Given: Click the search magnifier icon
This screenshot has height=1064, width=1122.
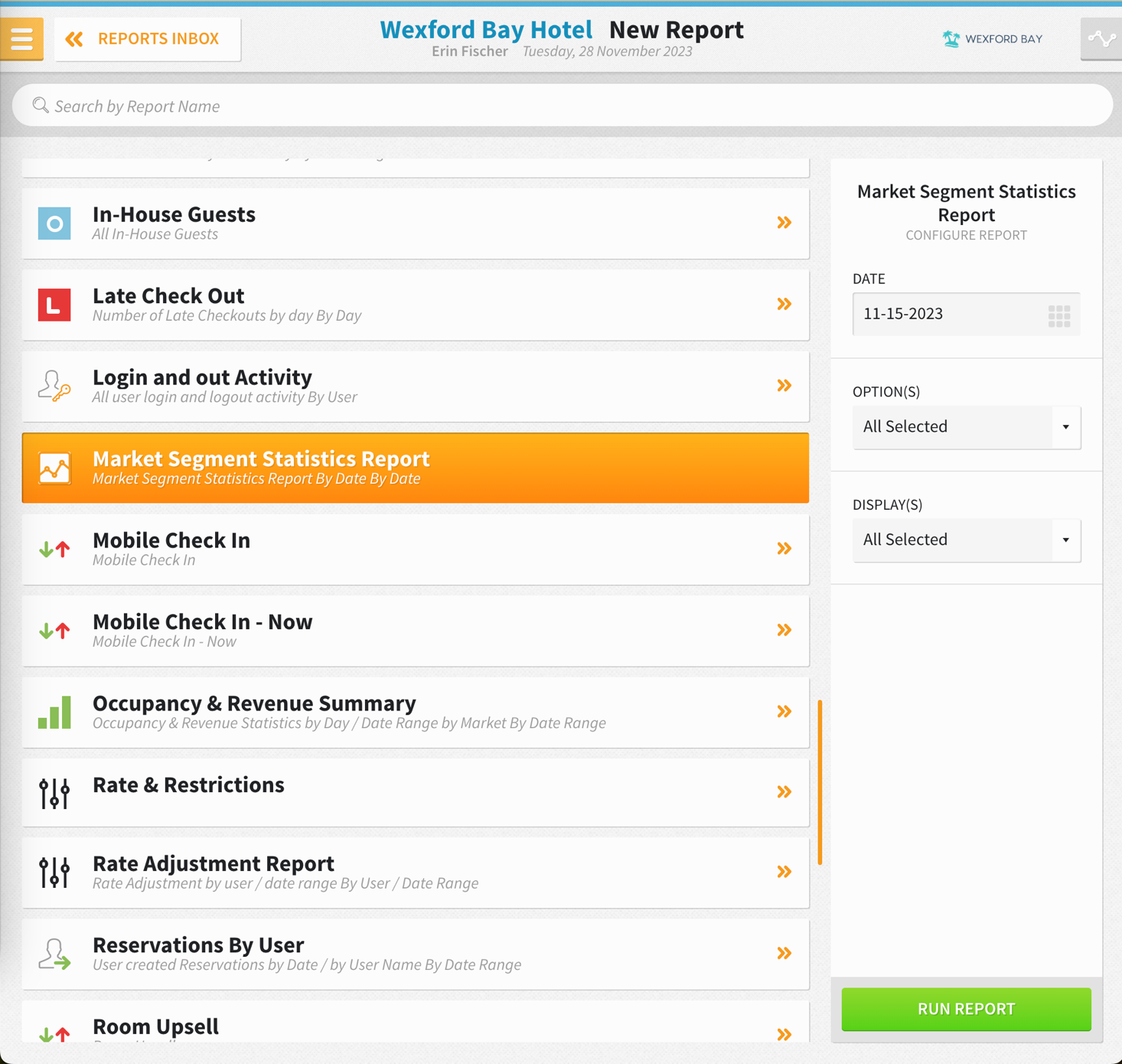Looking at the screenshot, I should pyautogui.click(x=41, y=106).
